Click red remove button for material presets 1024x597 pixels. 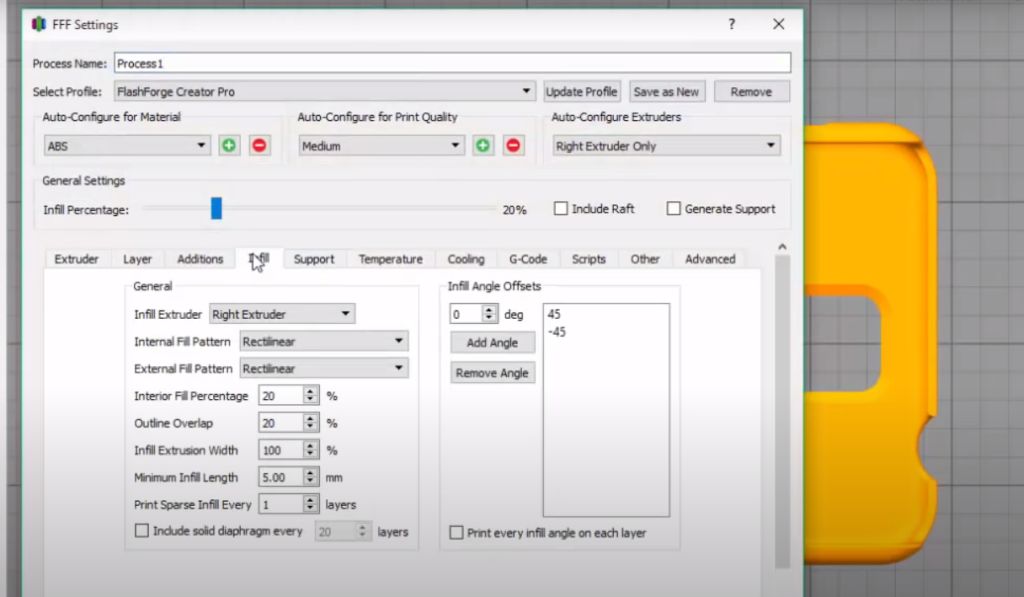[x=259, y=146]
